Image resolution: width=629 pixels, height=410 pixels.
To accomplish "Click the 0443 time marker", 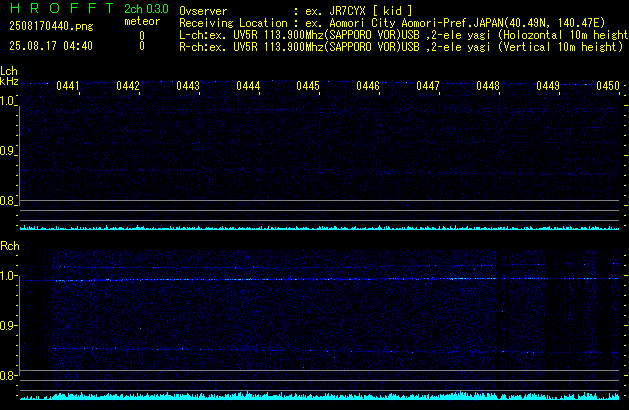I will pyautogui.click(x=188, y=86).
